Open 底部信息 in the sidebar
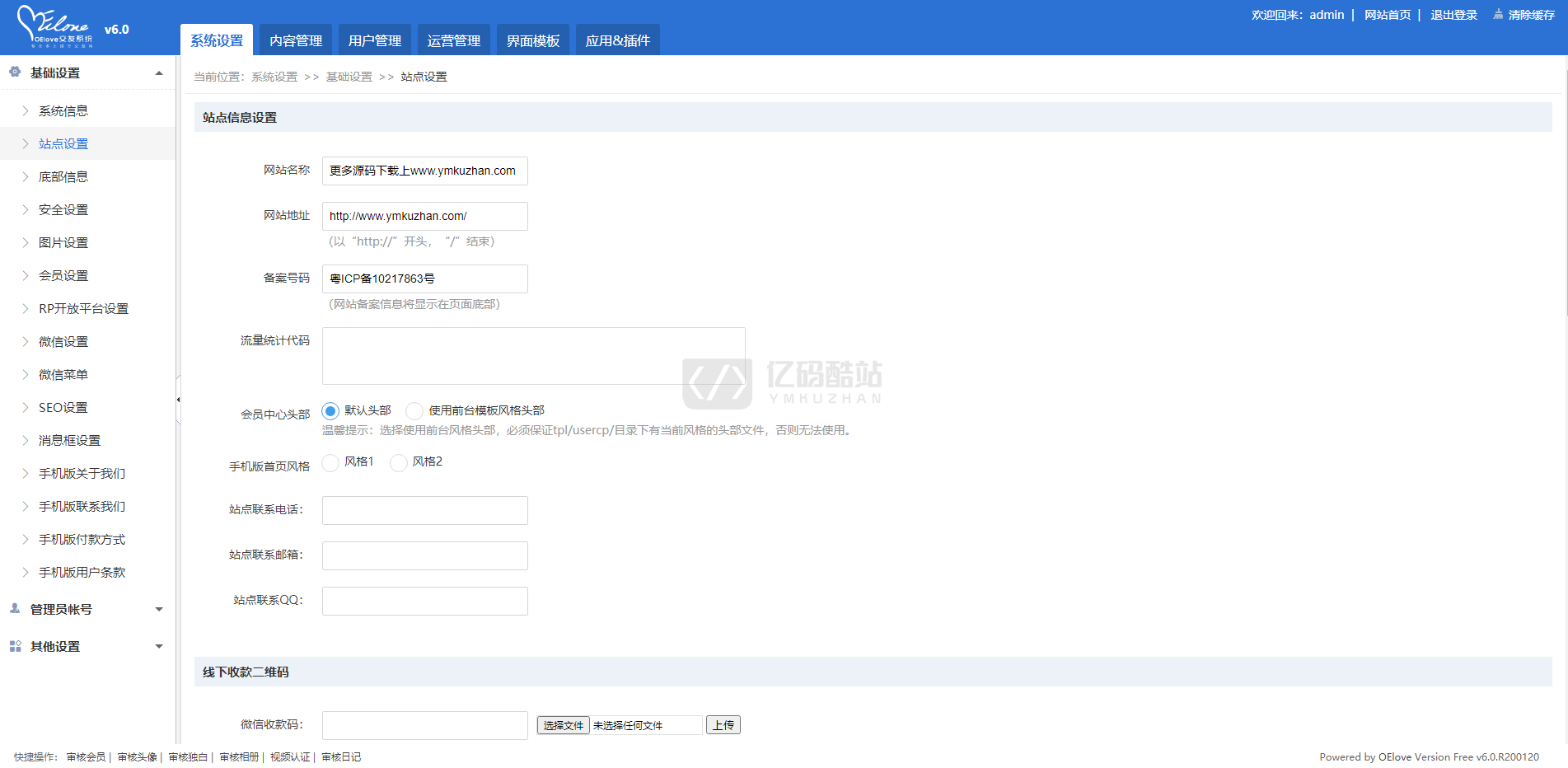 63,176
